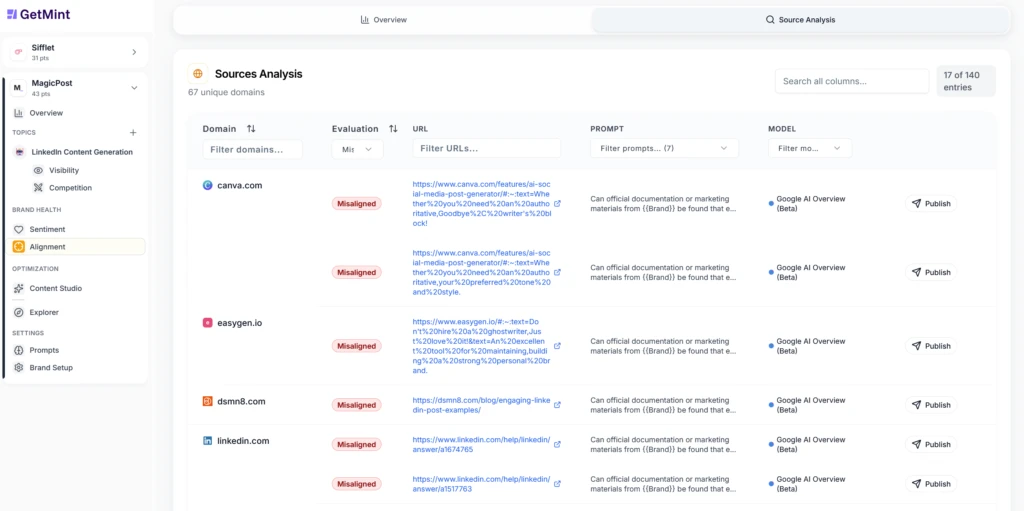Image resolution: width=1024 pixels, height=511 pixels.
Task: Publish the linkedin.com a1674765 row
Action: point(931,444)
